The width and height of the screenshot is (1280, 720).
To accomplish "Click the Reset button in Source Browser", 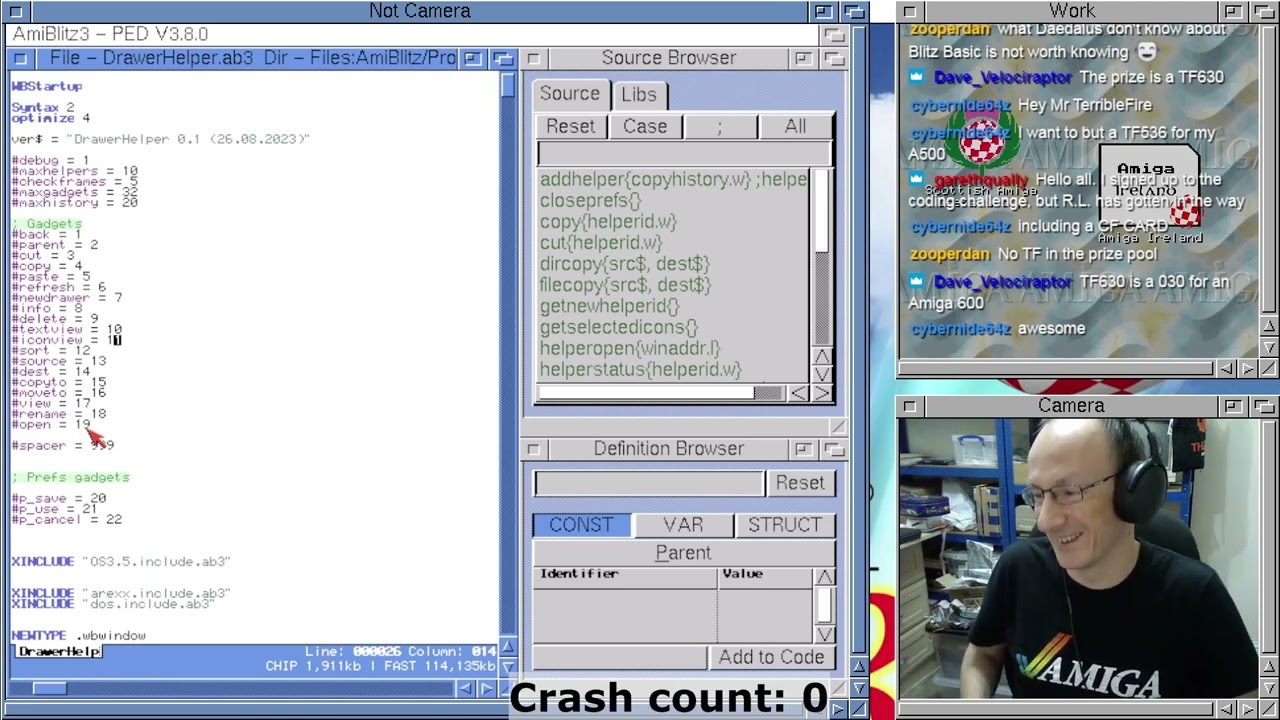I will tap(570, 126).
